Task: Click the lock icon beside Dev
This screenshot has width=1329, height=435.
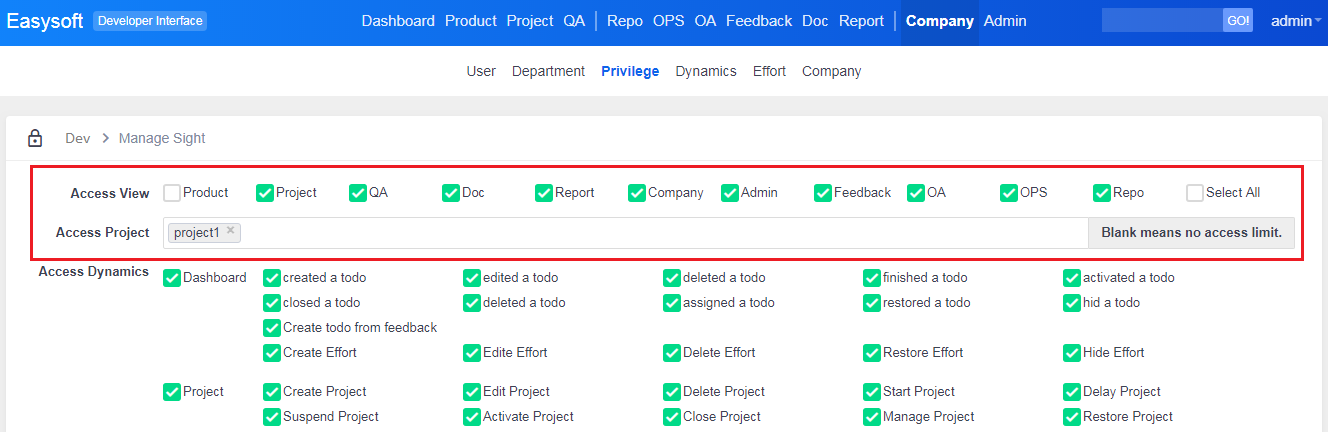Action: [35, 138]
